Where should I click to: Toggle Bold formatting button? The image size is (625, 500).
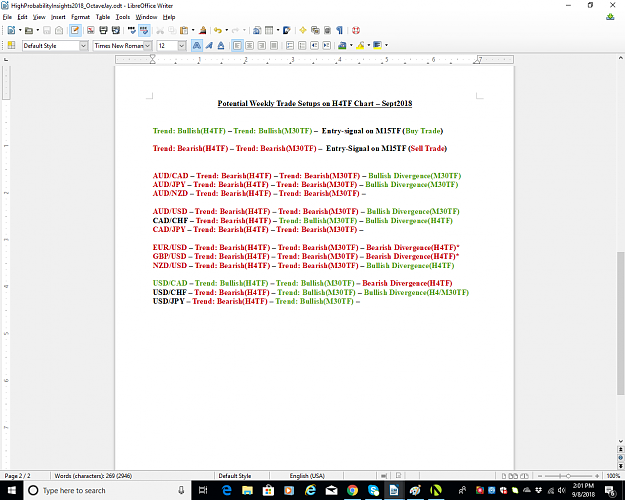click(197, 45)
